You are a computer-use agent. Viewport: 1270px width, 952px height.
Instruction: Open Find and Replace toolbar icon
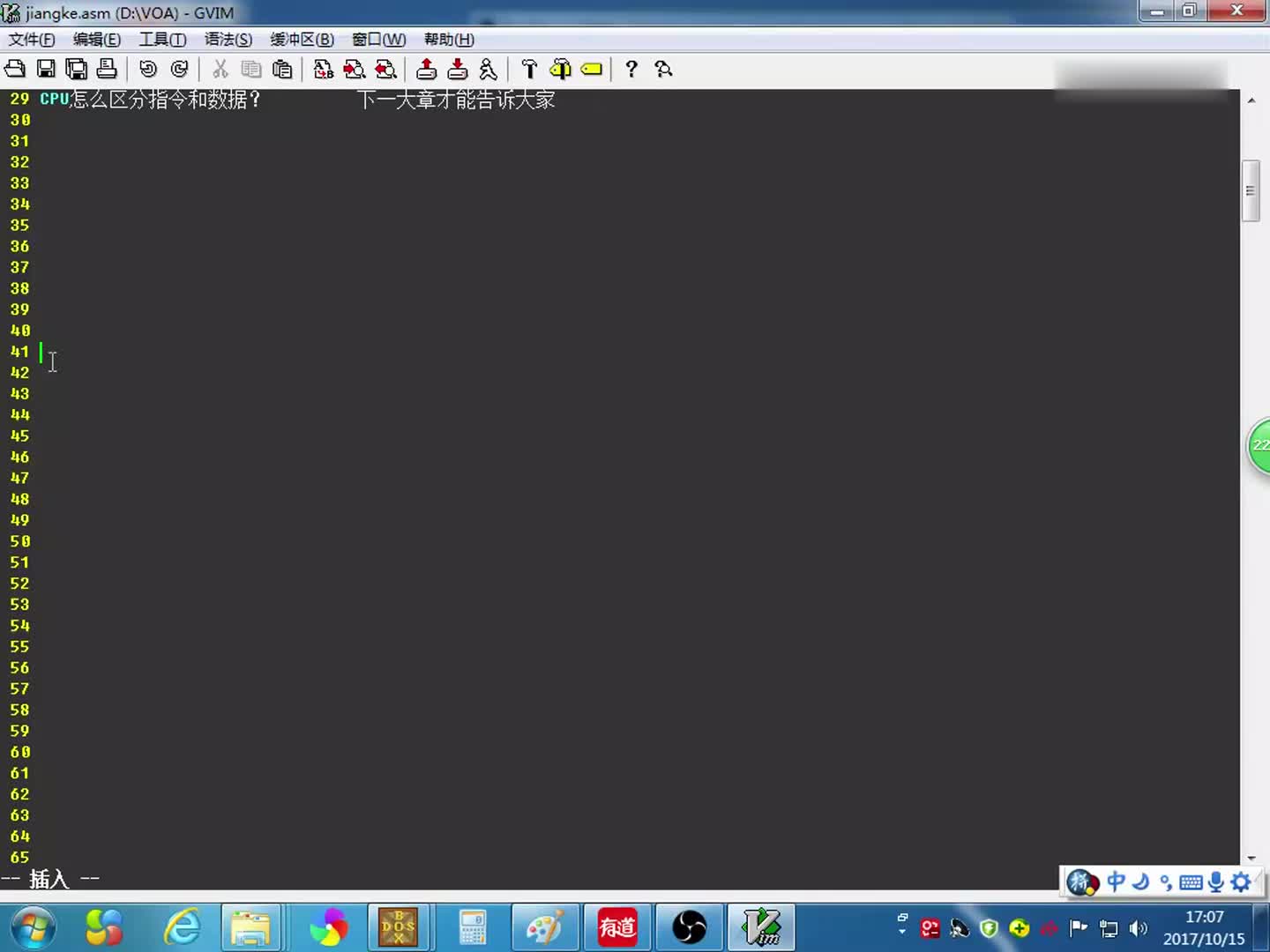[324, 69]
